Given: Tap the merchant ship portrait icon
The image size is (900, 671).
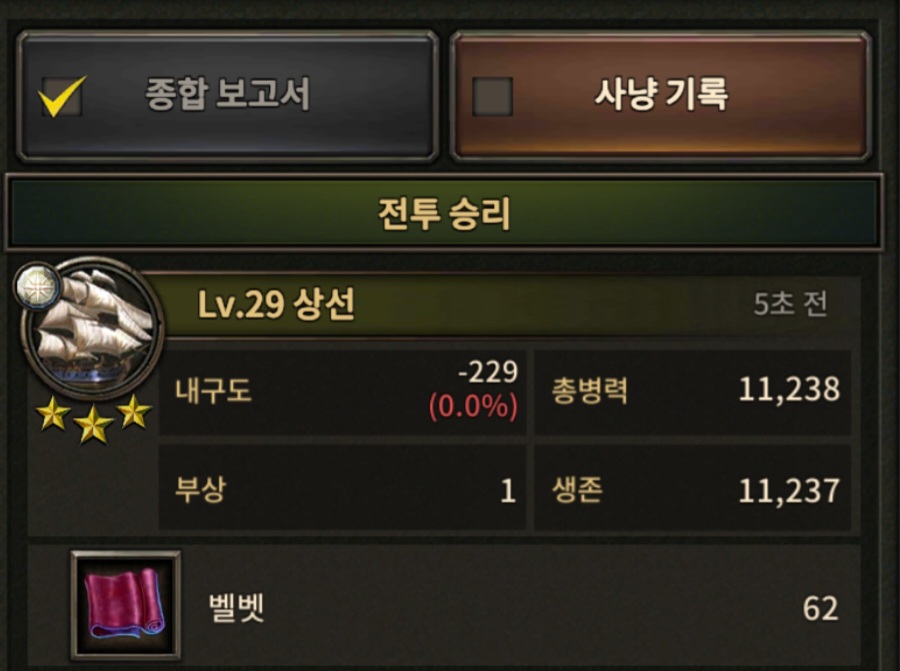Looking at the screenshot, I should point(92,329).
